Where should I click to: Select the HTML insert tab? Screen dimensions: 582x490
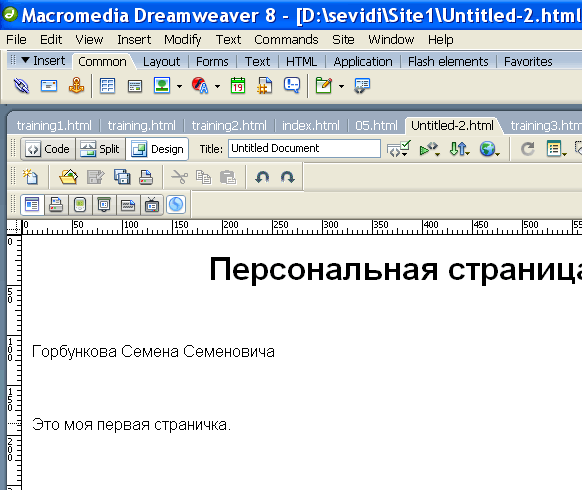(x=301, y=62)
